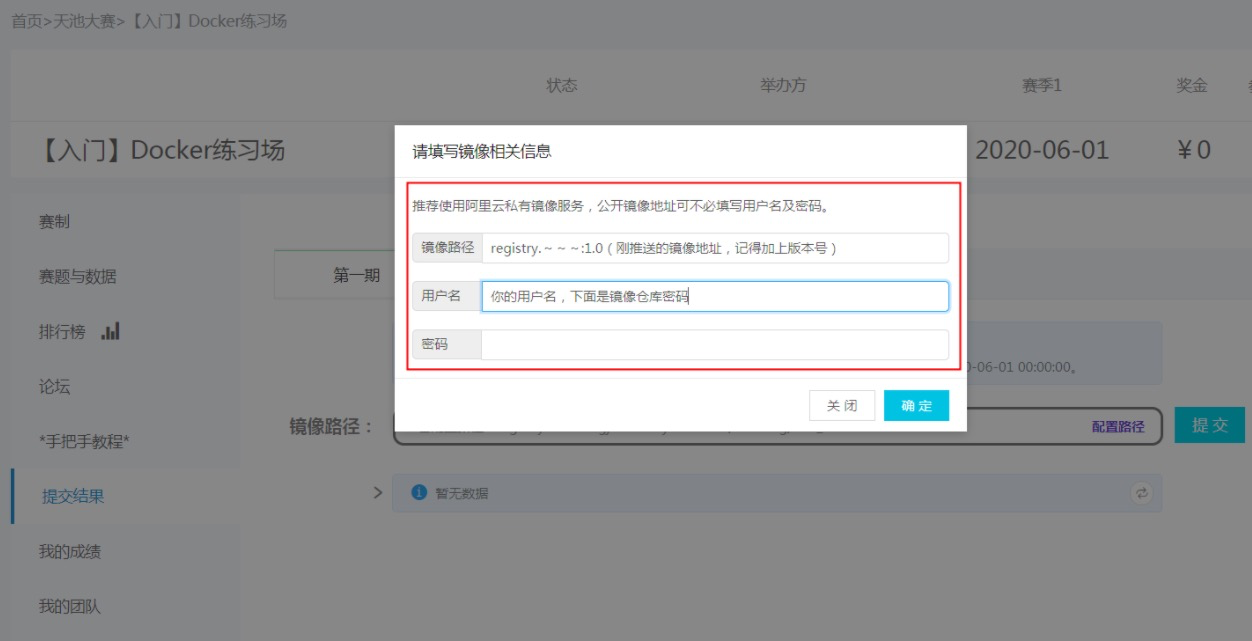Click the 密码 input field
Screen dimensions: 1252x641
coord(714,344)
